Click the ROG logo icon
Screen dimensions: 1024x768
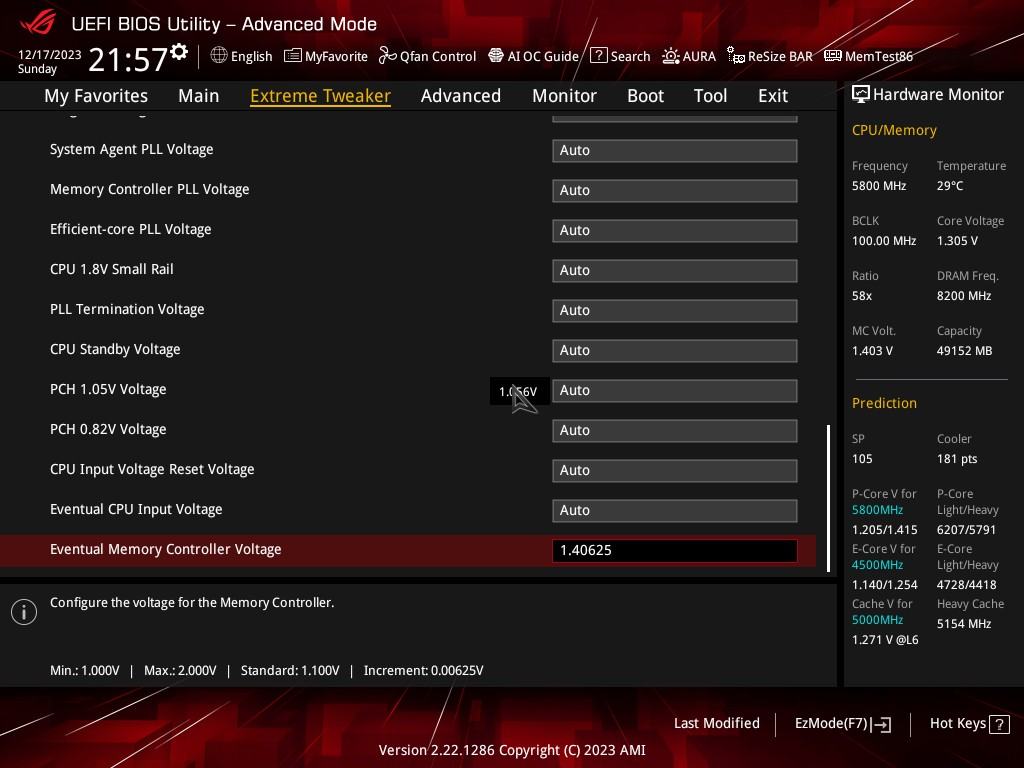coord(38,22)
